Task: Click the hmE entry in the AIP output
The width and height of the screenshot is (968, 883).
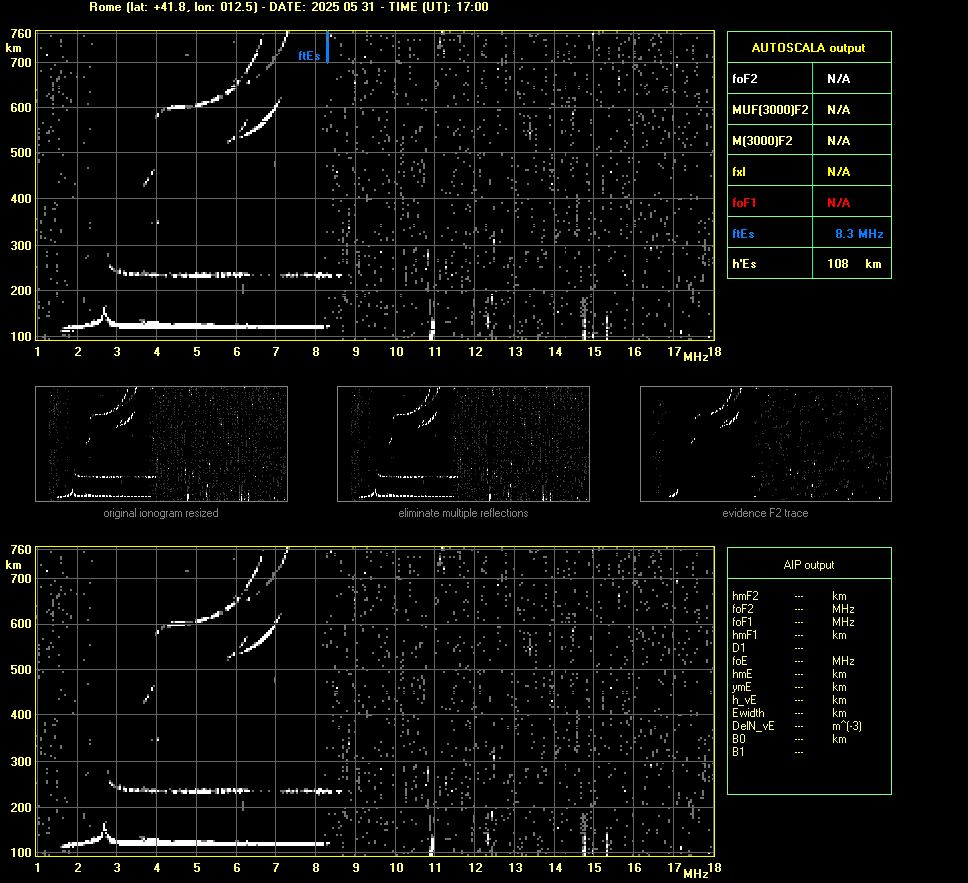Action: pos(742,674)
